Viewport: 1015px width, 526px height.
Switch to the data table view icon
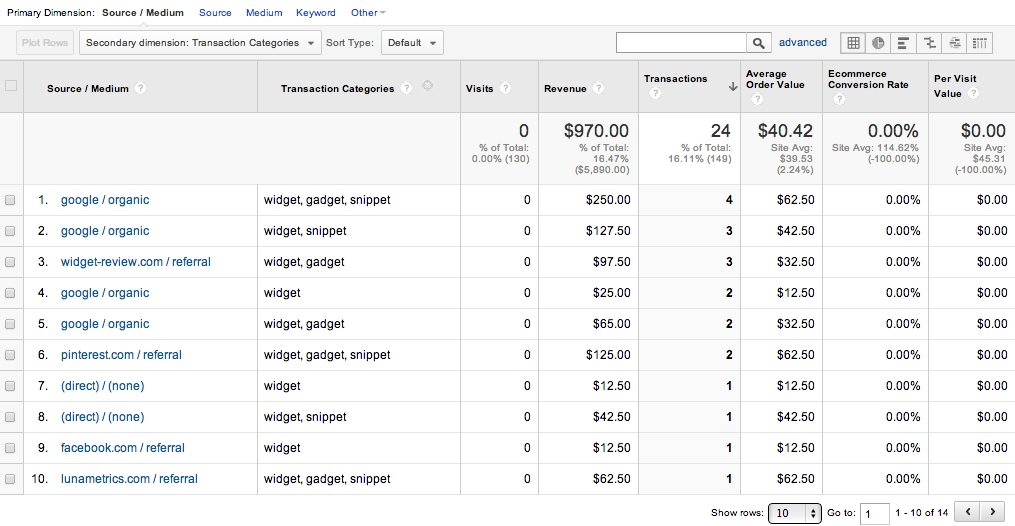tap(853, 43)
